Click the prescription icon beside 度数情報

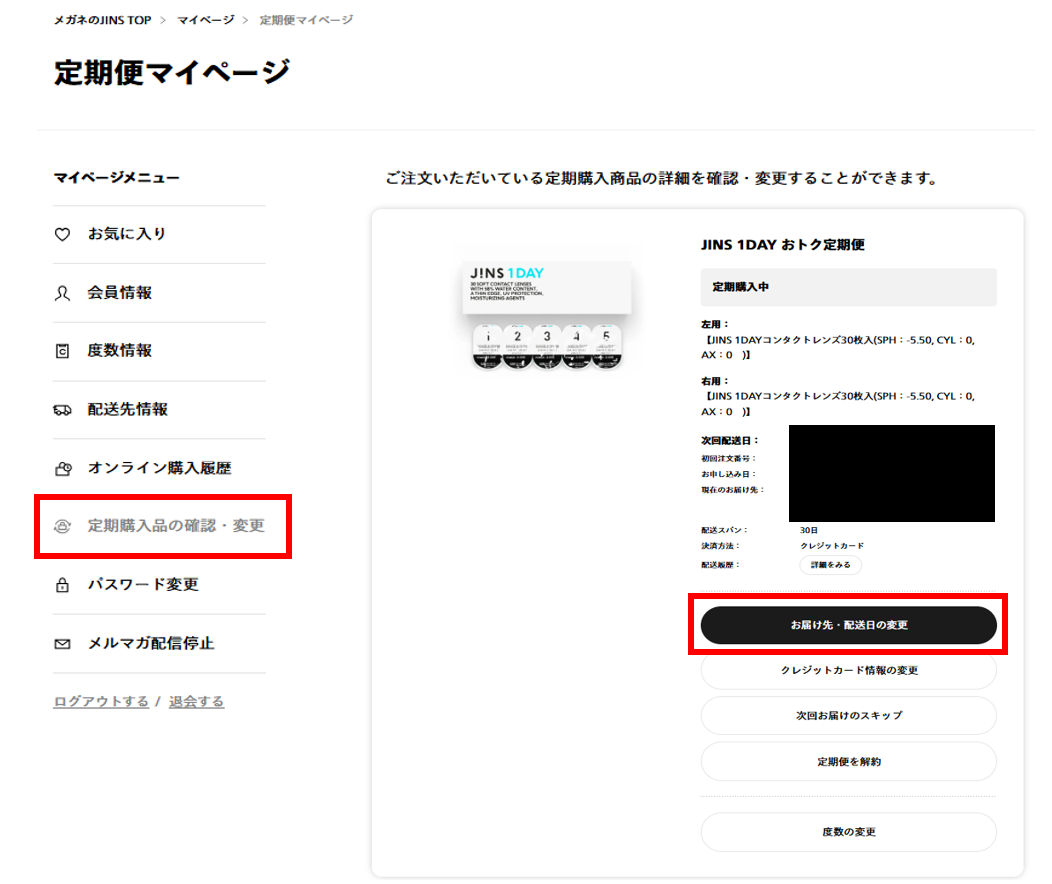(x=62, y=351)
